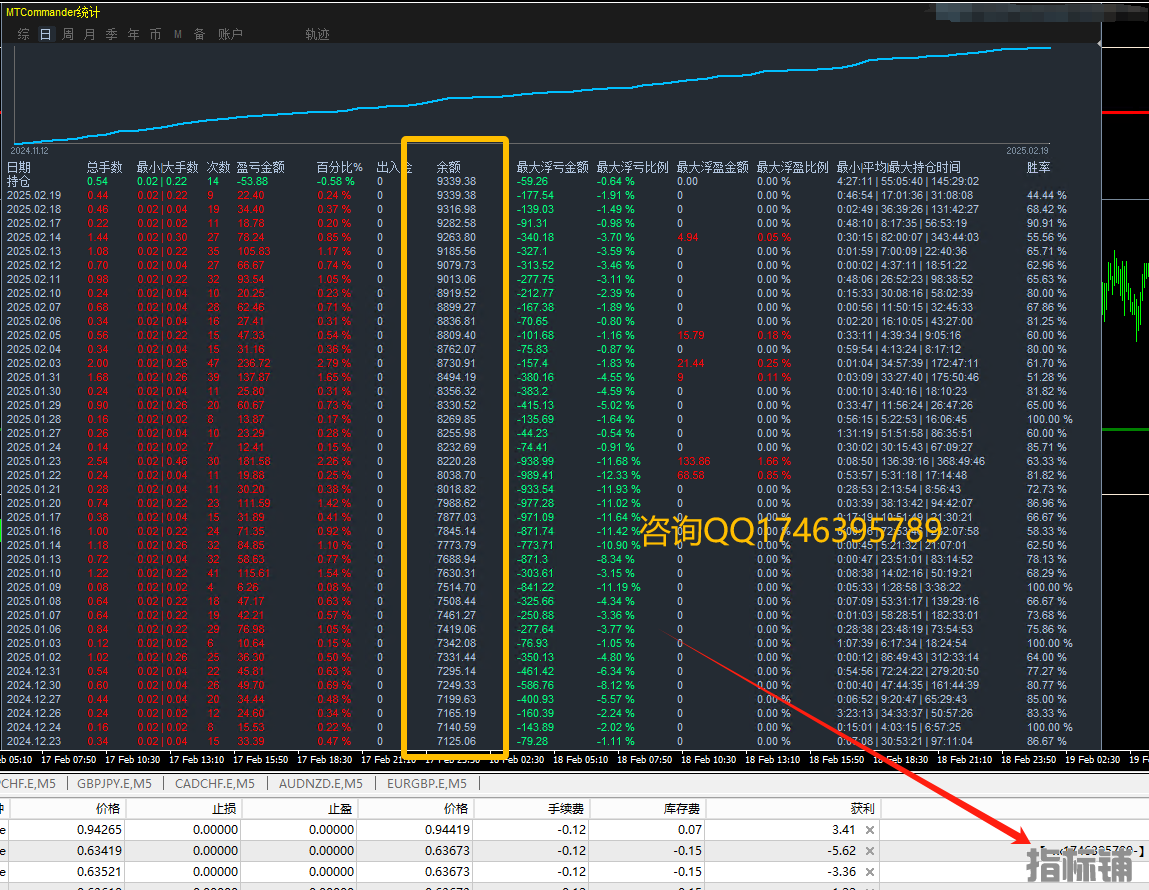Switch to the CADCHF.E,M5 chart tab
This screenshot has width=1149, height=890.
tap(215, 784)
